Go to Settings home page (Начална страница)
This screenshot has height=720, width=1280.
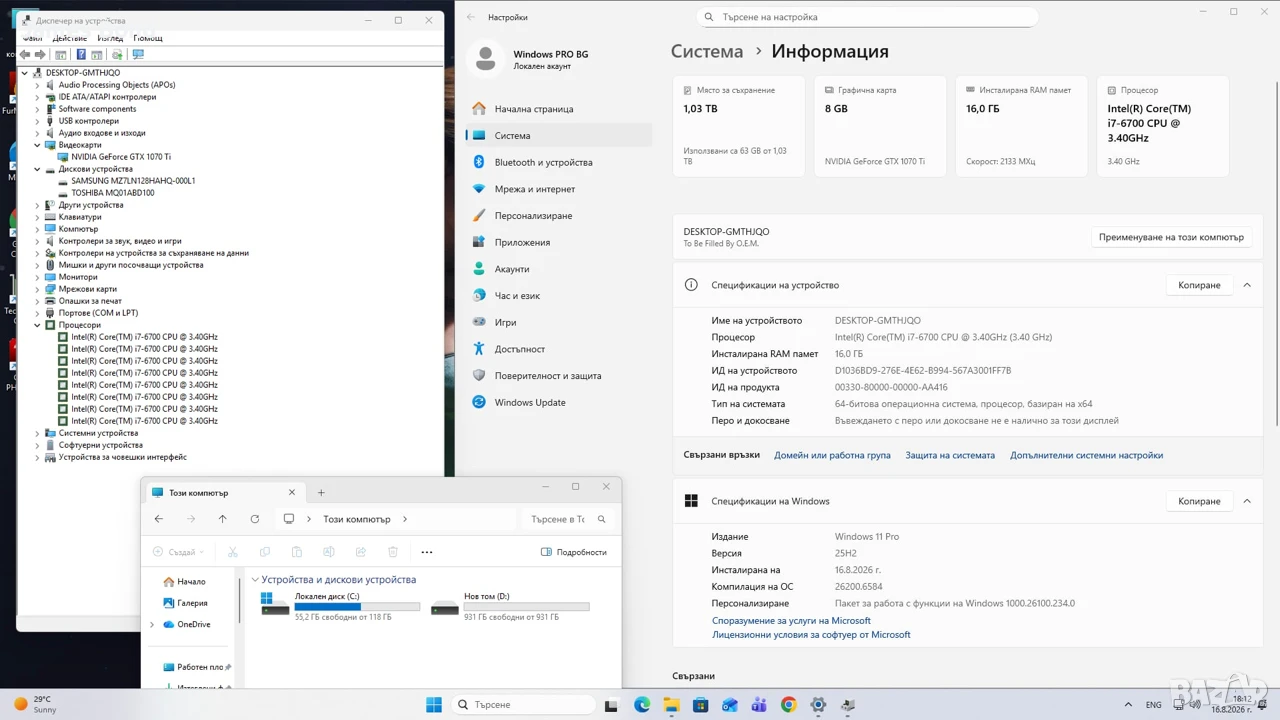tap(560, 109)
